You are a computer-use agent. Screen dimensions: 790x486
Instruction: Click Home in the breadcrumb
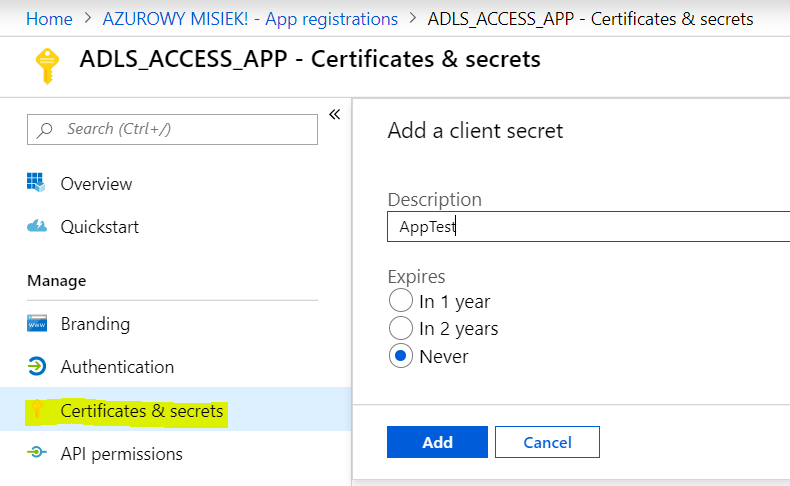[x=49, y=19]
